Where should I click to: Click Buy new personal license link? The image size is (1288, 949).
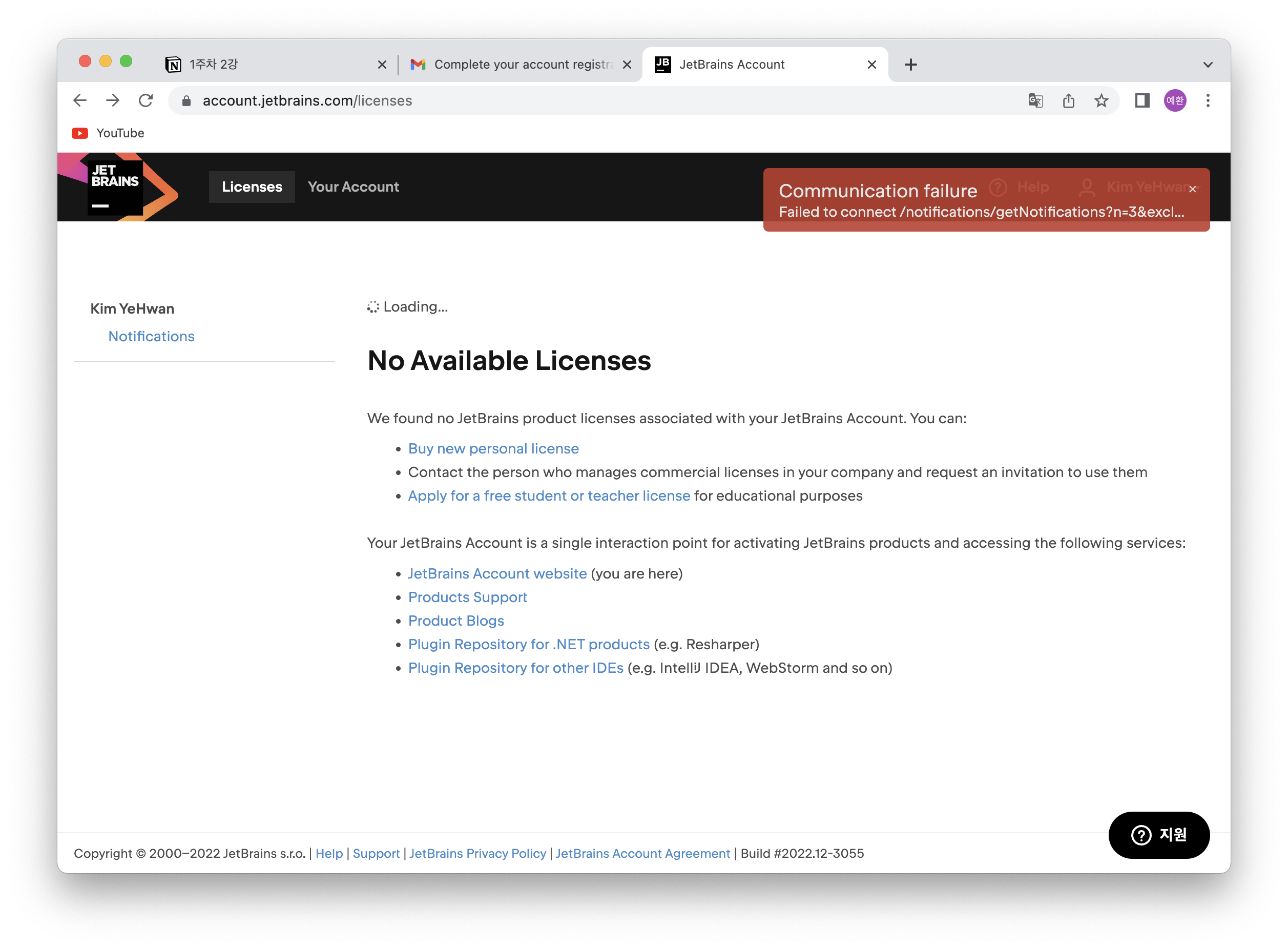point(493,448)
